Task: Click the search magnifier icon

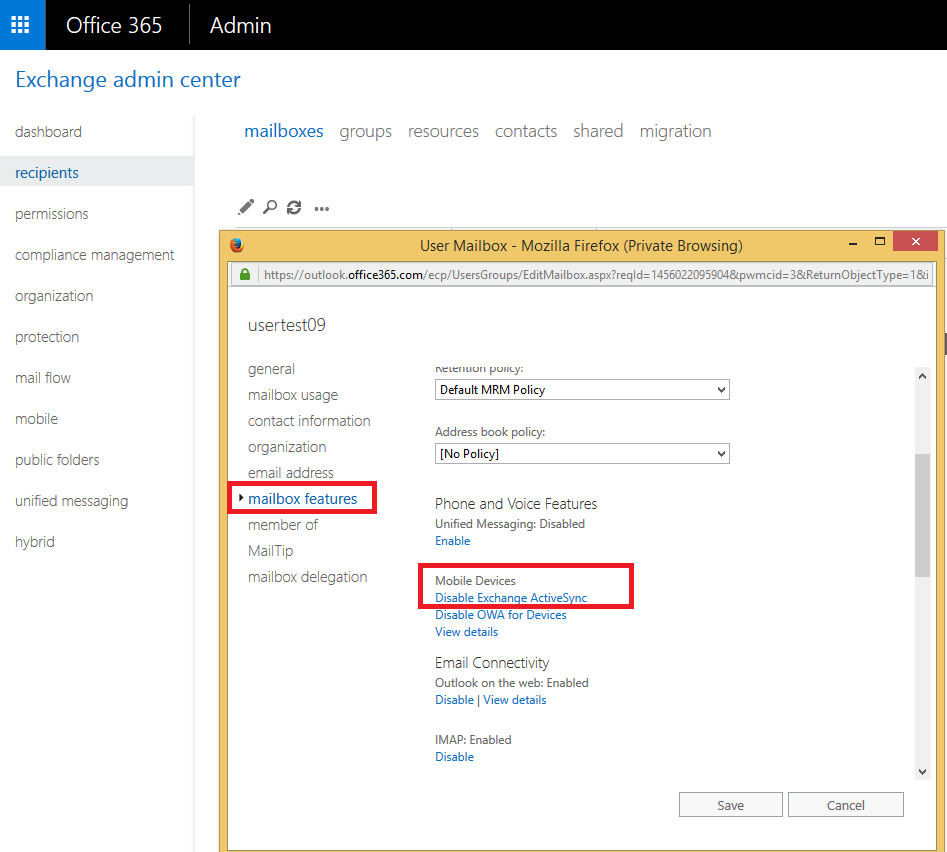Action: pos(270,207)
